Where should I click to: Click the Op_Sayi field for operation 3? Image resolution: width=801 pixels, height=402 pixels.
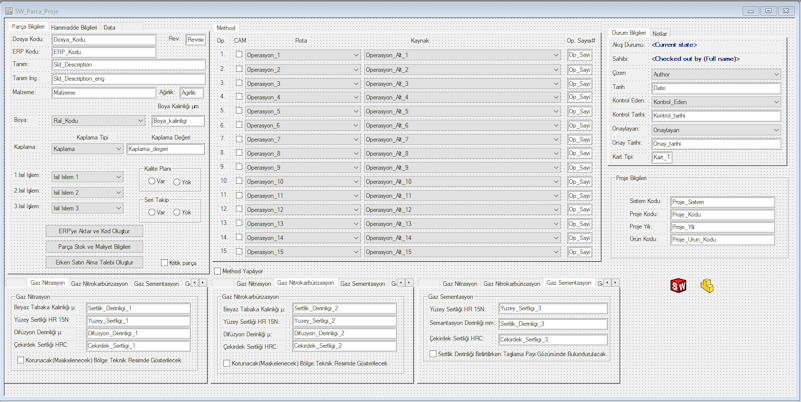580,83
